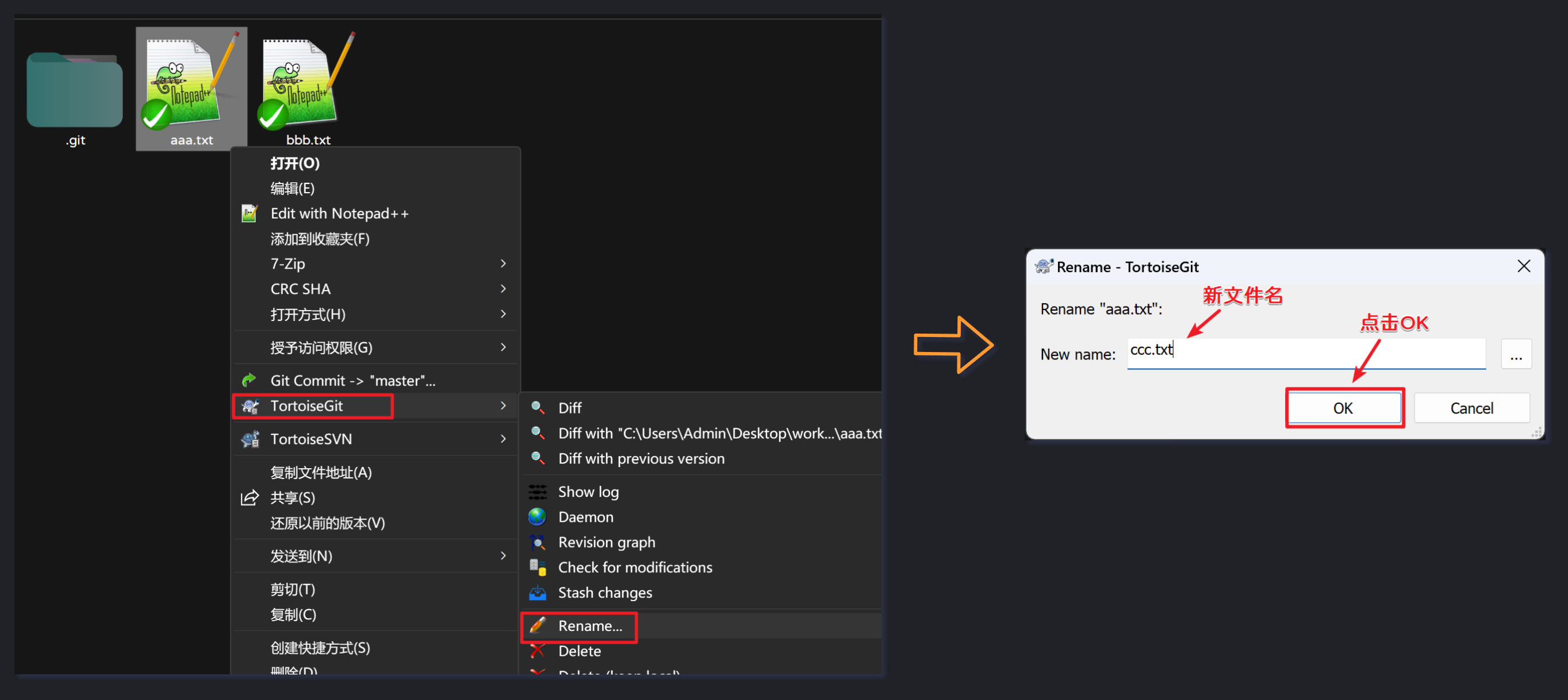Click the Revision graph icon
Image resolution: width=1568 pixels, height=700 pixels.
coord(538,542)
